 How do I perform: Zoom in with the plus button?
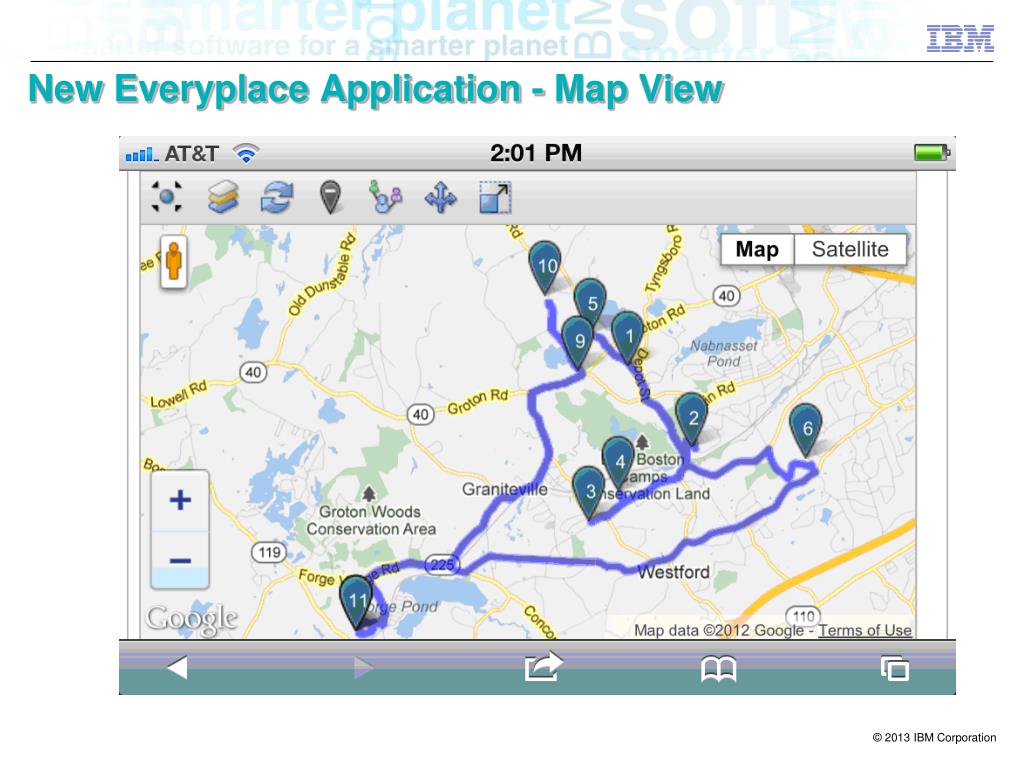click(180, 500)
